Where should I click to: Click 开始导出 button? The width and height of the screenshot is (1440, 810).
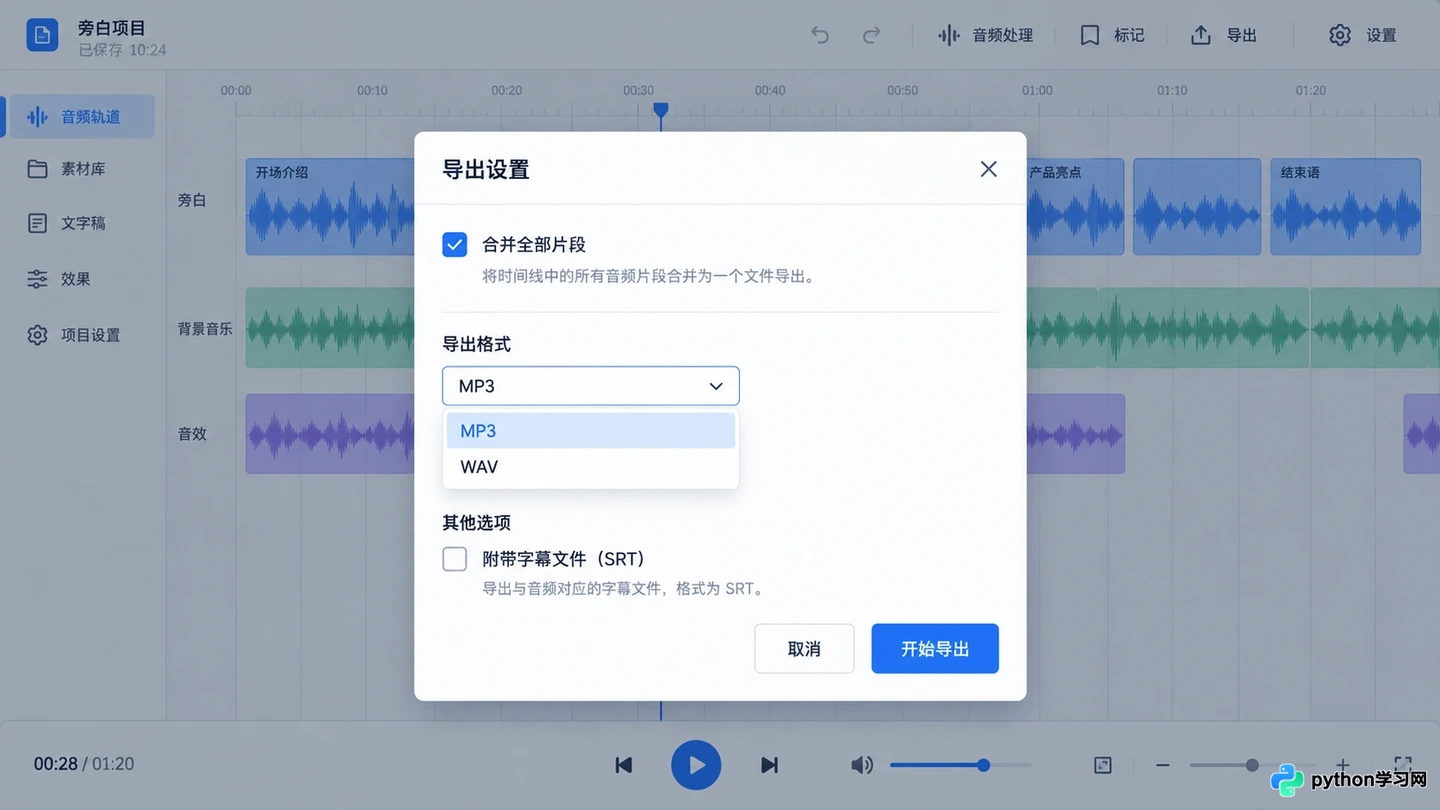[935, 649]
